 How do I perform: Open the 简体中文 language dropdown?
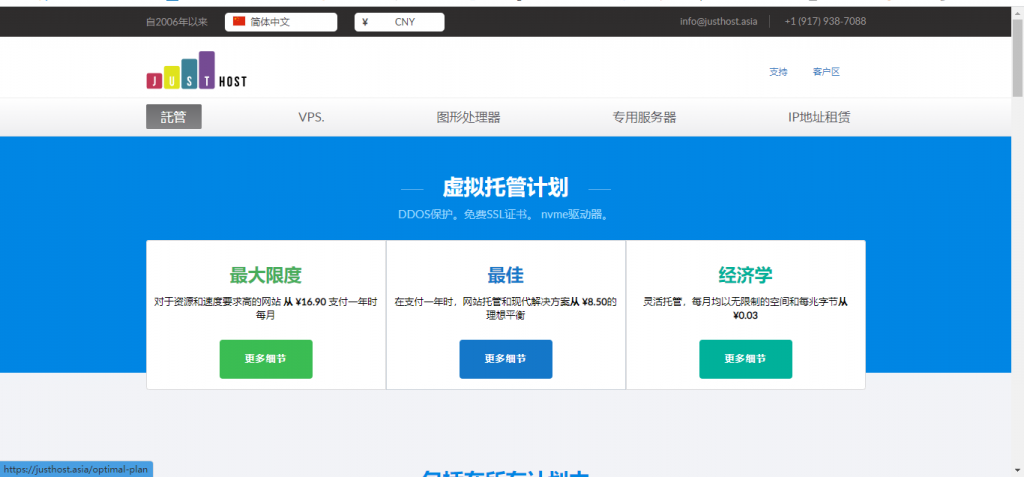point(281,22)
